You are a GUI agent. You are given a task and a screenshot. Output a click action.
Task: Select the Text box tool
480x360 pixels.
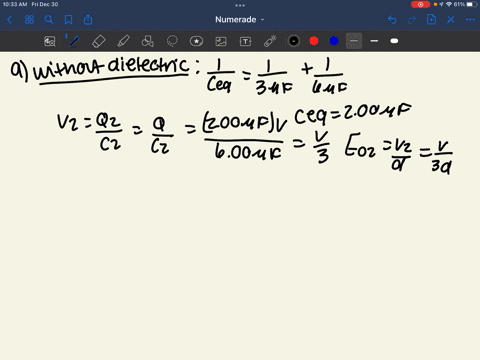click(245, 41)
